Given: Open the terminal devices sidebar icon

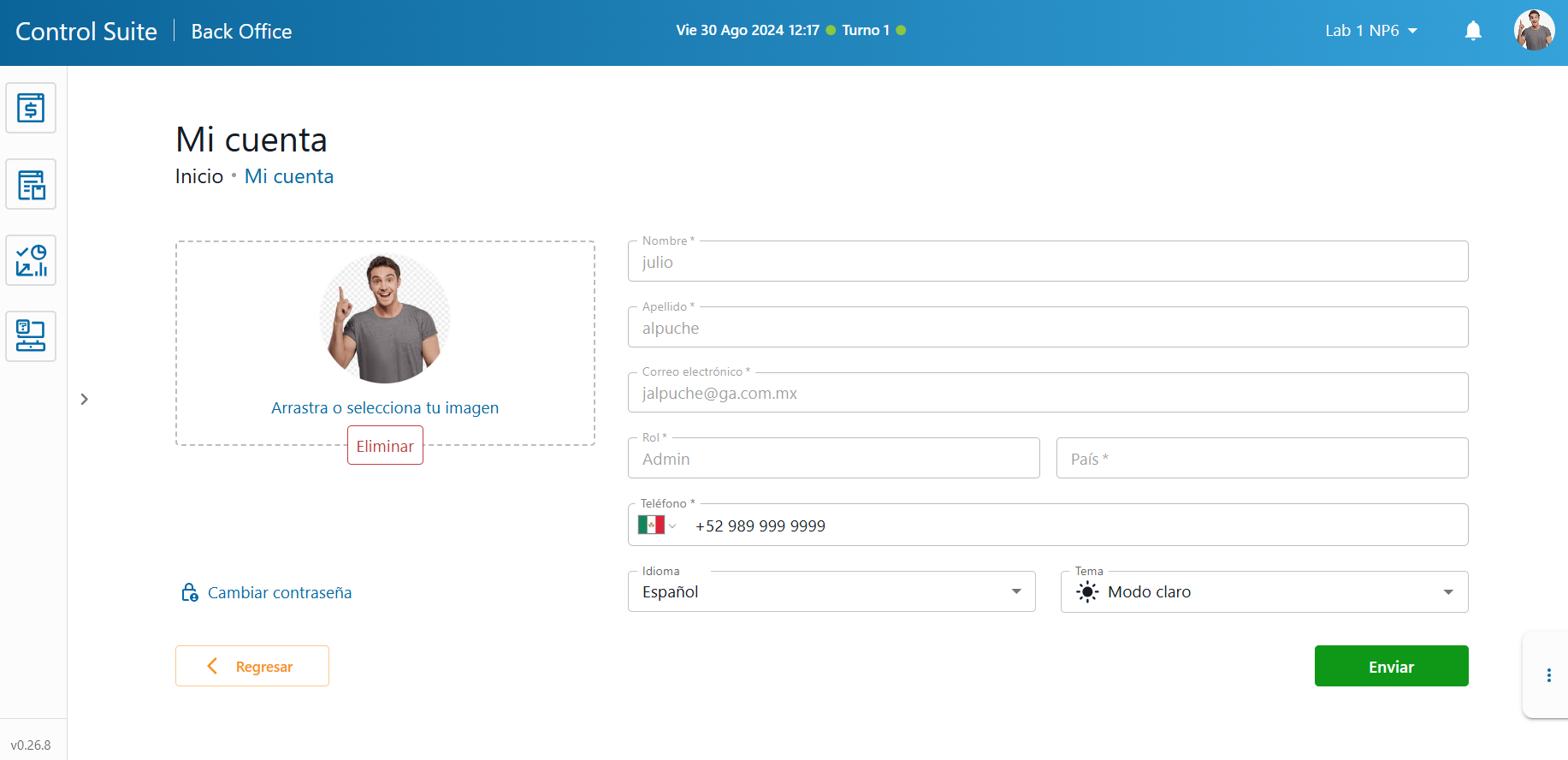Looking at the screenshot, I should pos(31,336).
